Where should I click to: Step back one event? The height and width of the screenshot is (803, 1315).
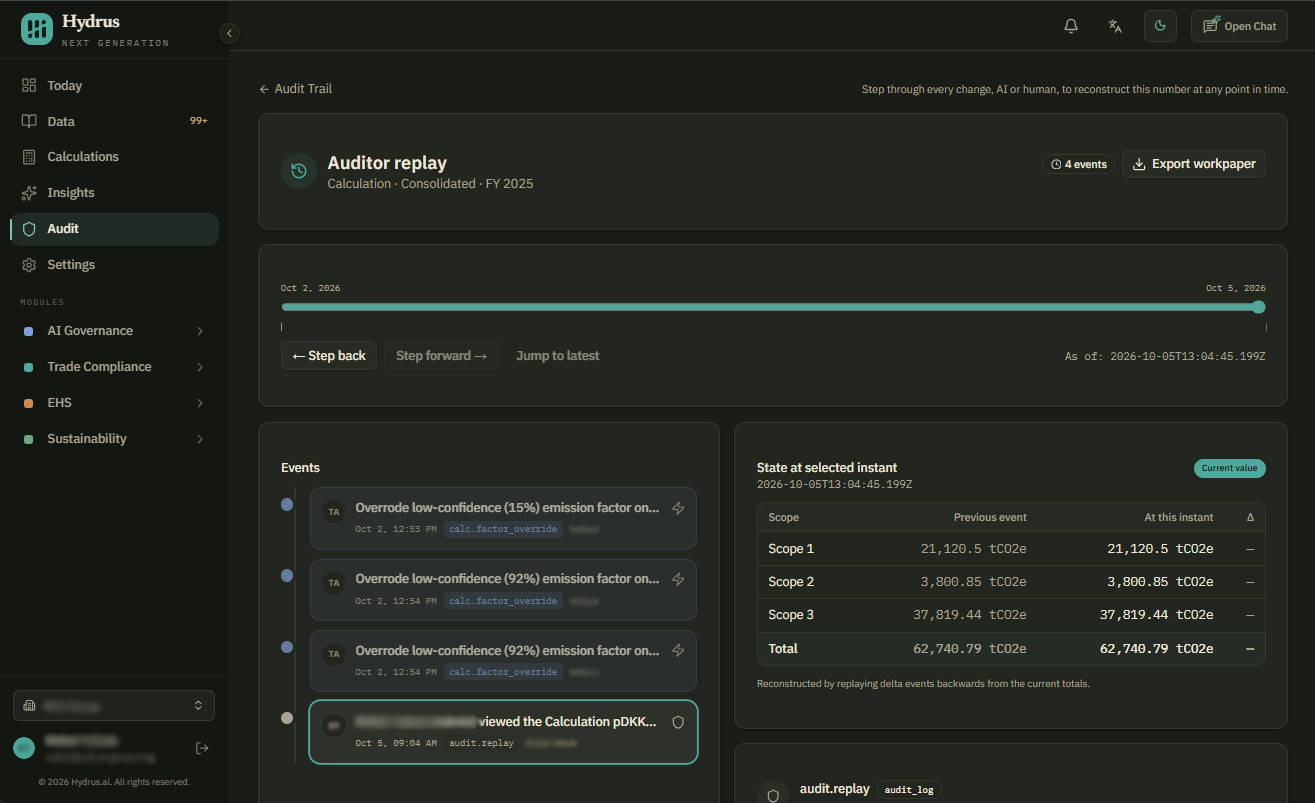point(329,356)
